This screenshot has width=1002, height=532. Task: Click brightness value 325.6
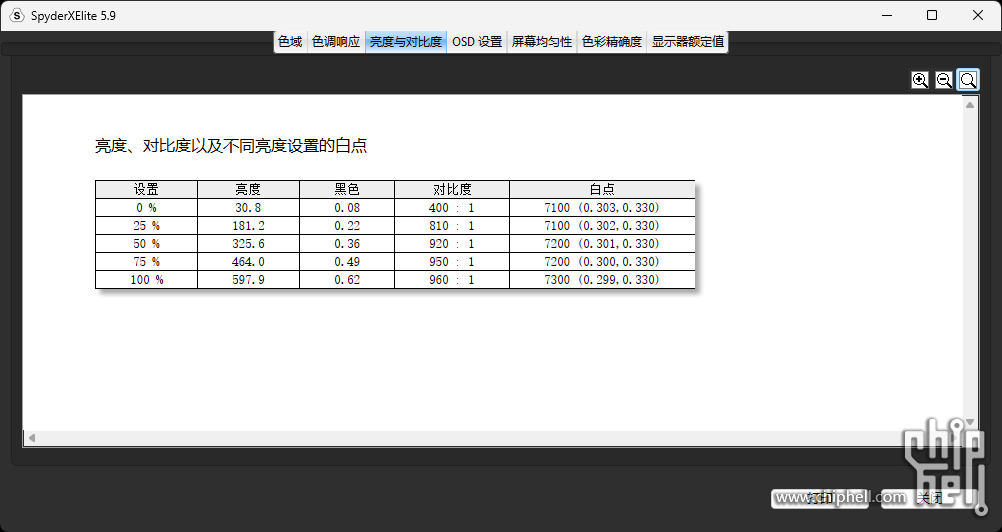pos(248,243)
